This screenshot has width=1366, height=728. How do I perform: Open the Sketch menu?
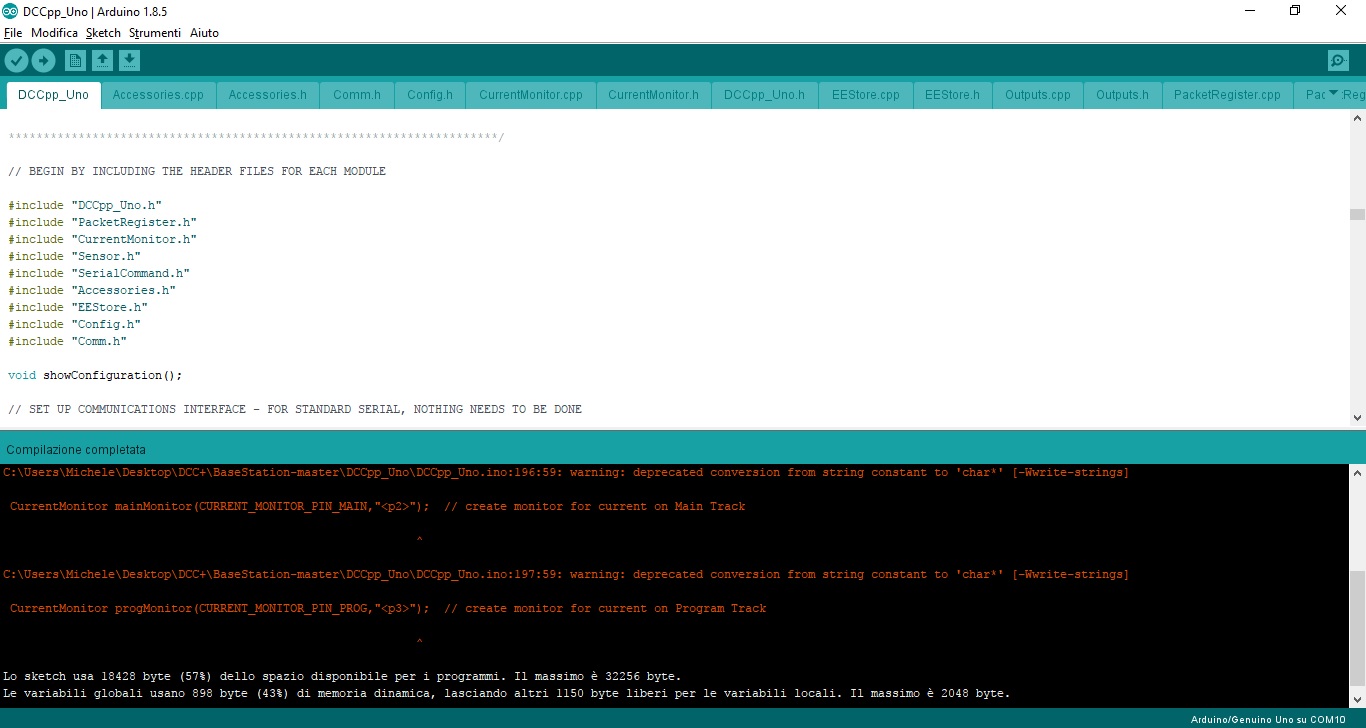[103, 33]
